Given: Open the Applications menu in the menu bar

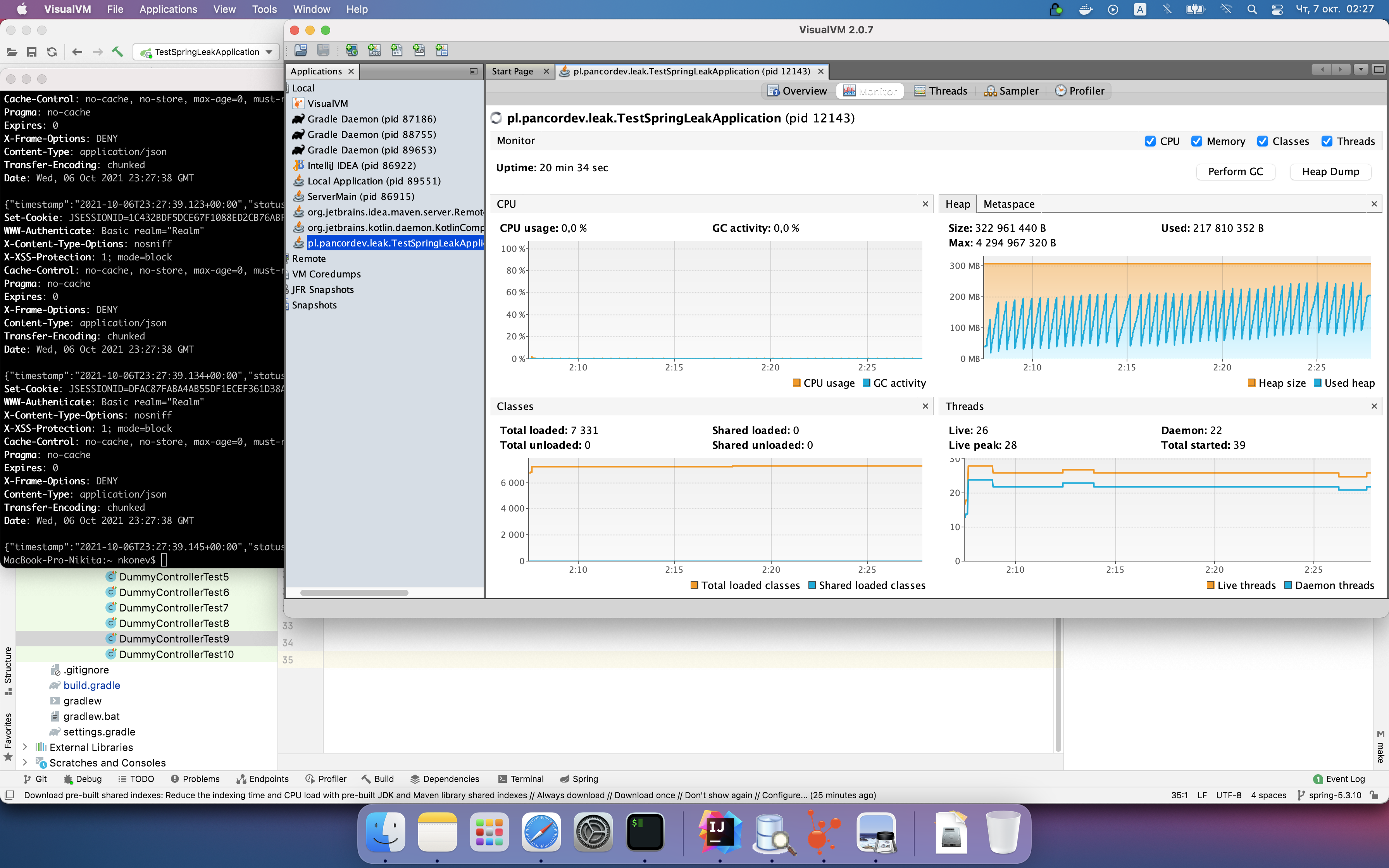Looking at the screenshot, I should pyautogui.click(x=168, y=9).
